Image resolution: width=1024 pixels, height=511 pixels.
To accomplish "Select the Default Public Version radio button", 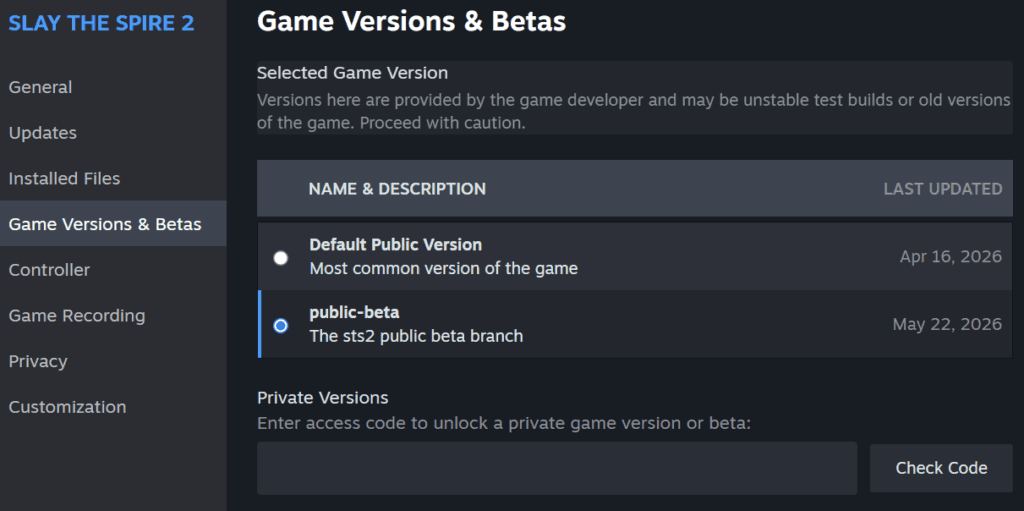I will (281, 258).
